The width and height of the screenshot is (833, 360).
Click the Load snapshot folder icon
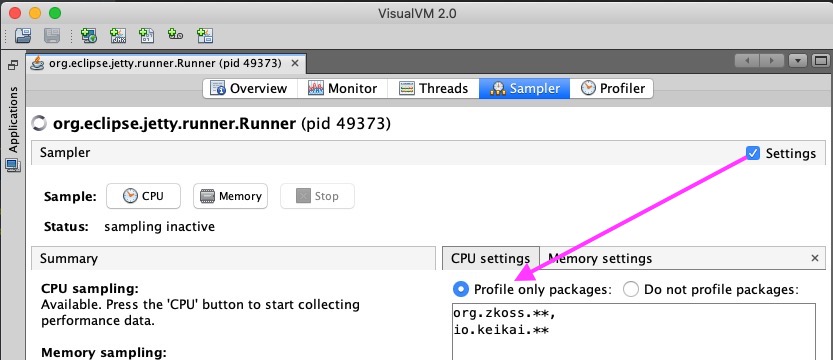click(x=23, y=36)
